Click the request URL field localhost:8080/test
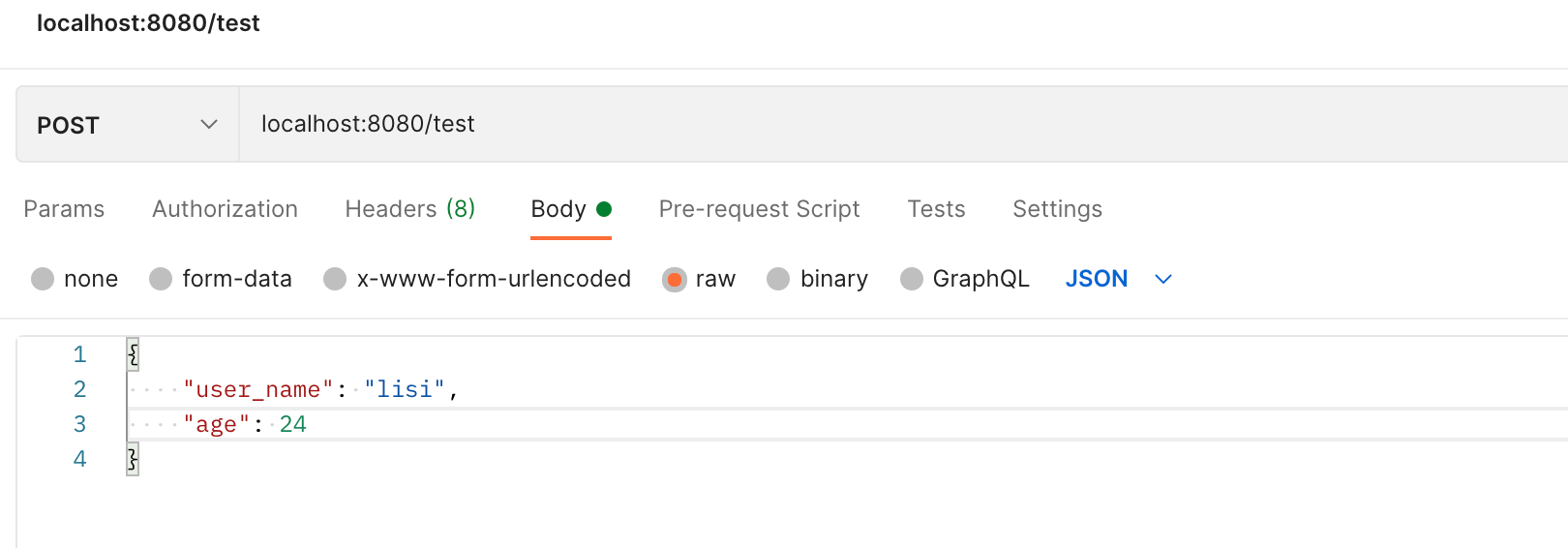Screen dimensions: 1568x548 click(x=903, y=124)
